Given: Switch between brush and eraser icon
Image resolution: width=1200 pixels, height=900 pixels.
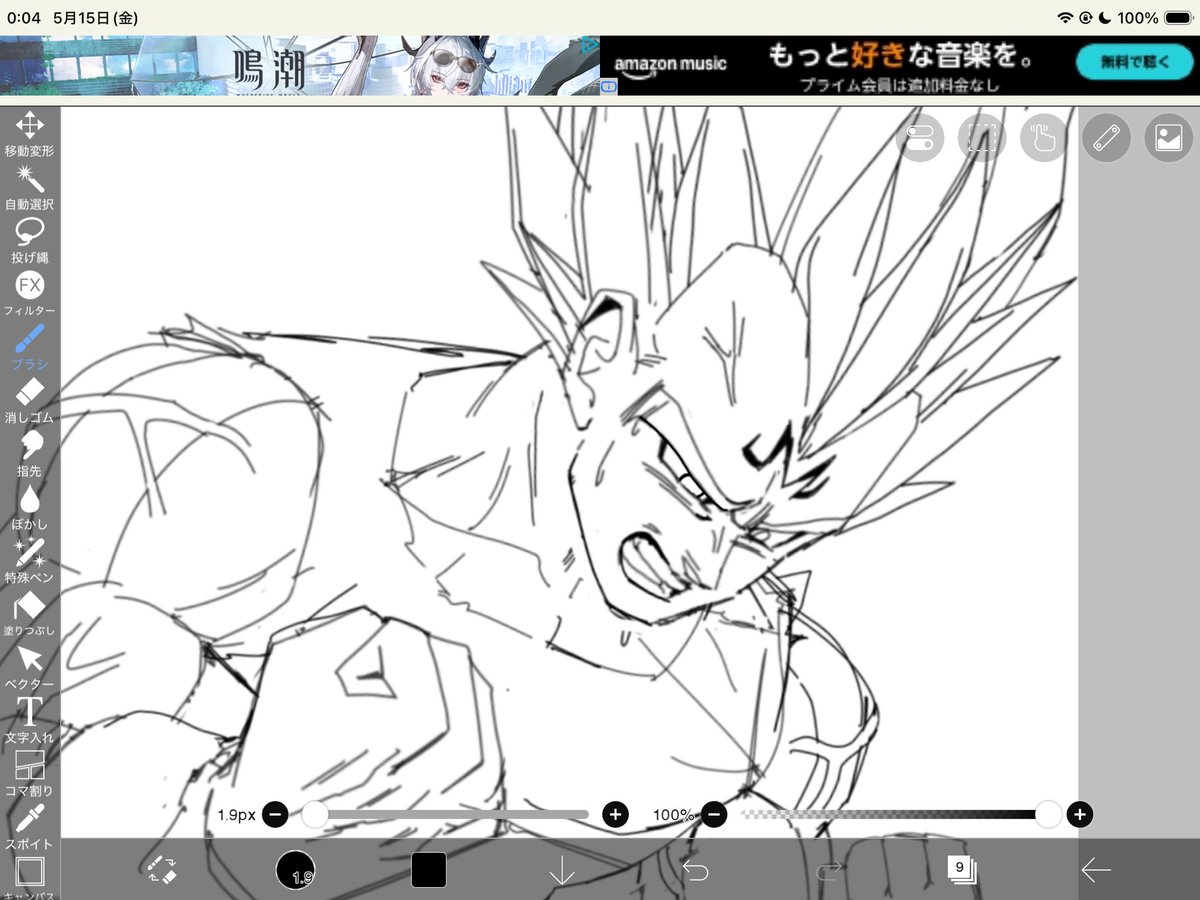Looking at the screenshot, I should point(162,869).
